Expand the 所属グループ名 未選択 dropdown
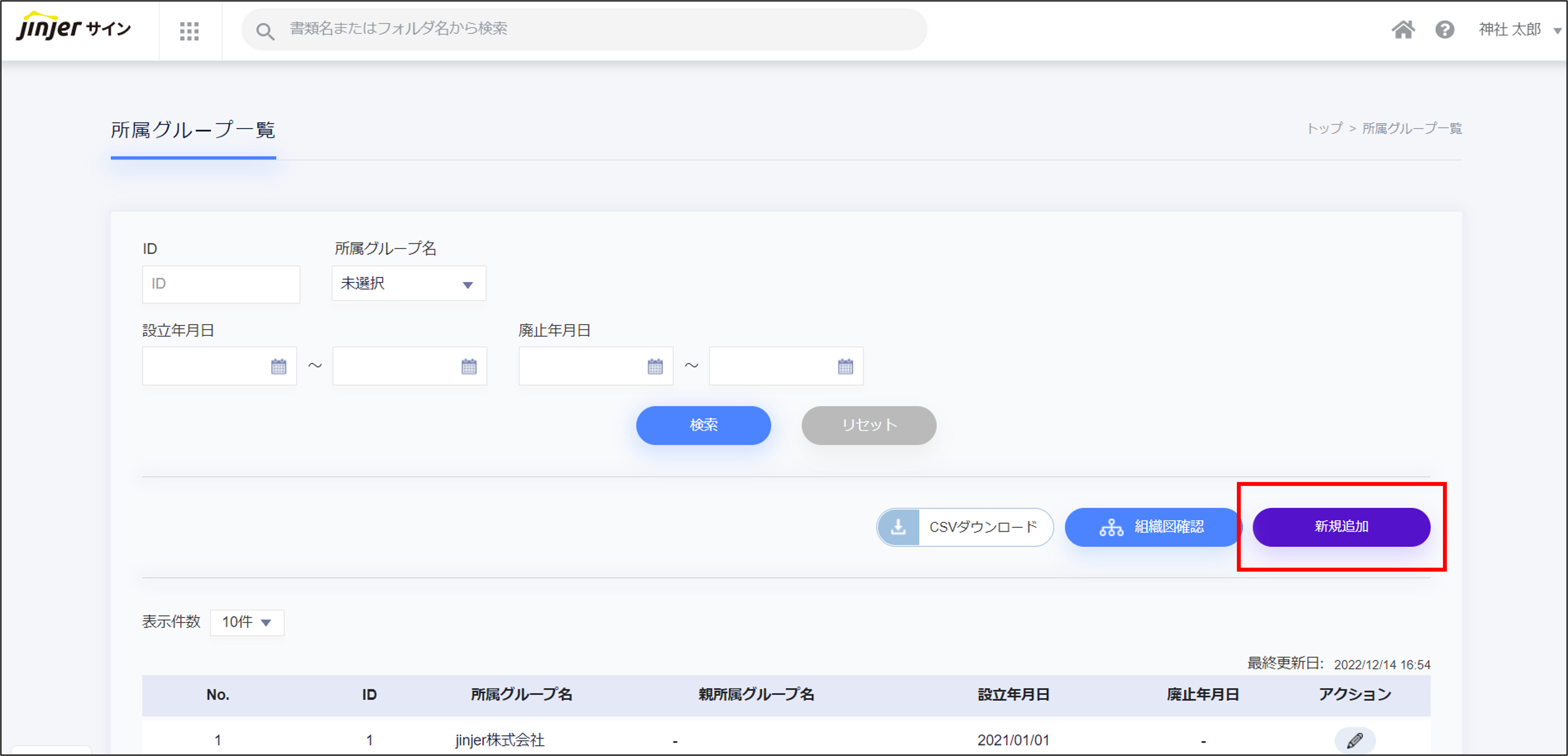 [x=409, y=284]
